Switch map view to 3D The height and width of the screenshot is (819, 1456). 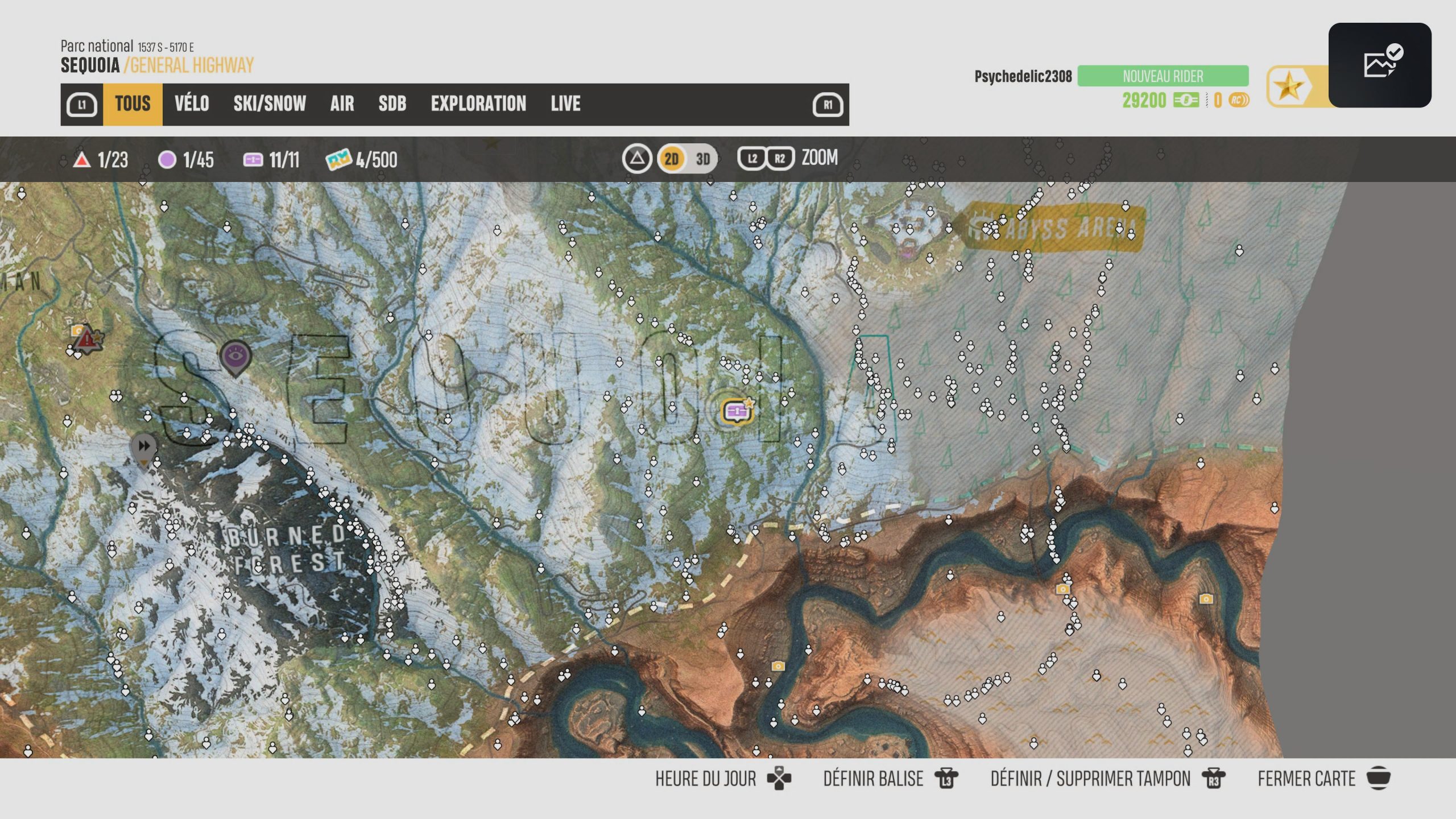click(x=703, y=159)
